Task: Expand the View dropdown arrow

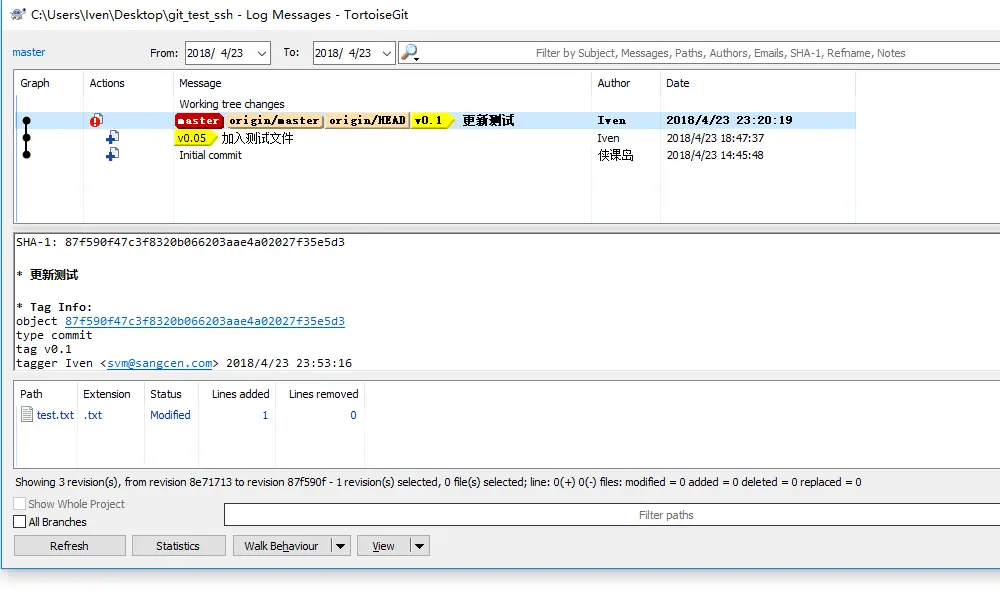Action: pos(419,546)
